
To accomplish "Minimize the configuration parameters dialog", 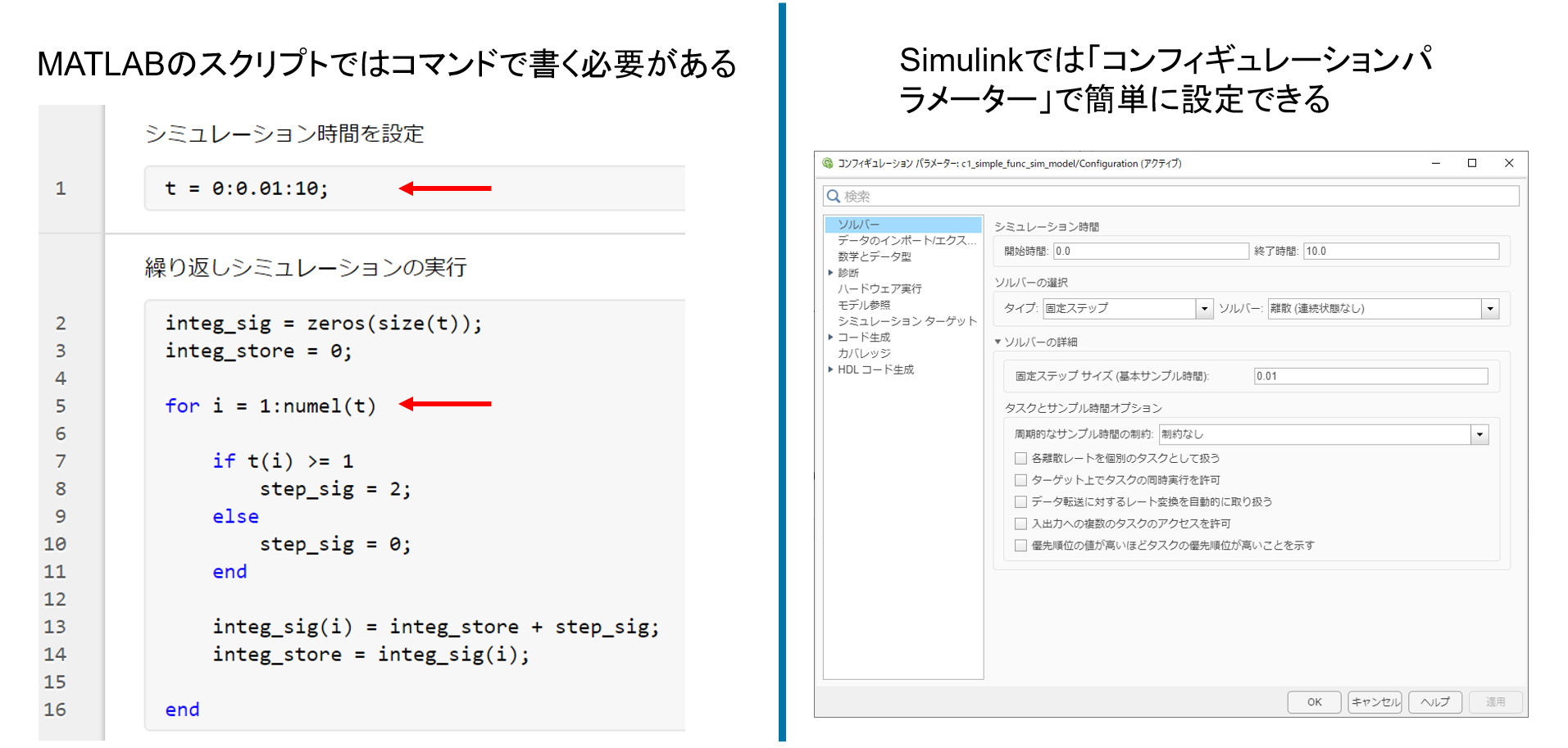I will (x=1436, y=163).
